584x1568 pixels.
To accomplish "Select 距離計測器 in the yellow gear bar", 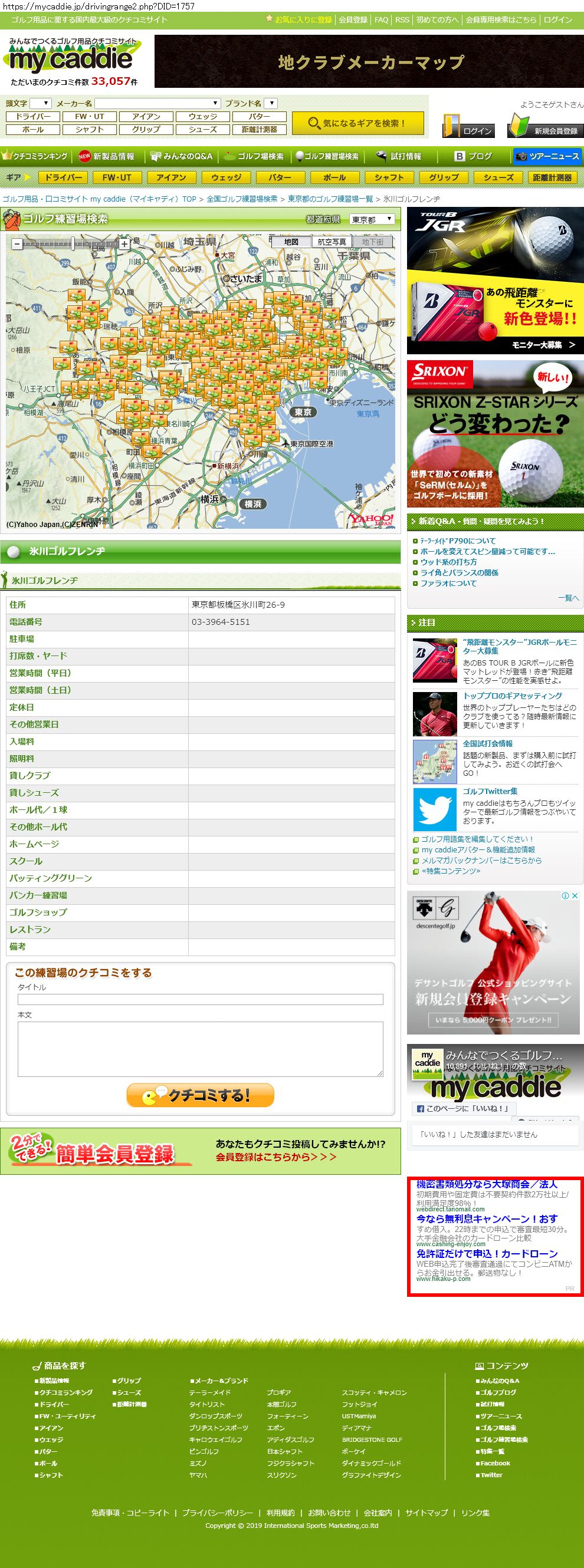I will 552,178.
